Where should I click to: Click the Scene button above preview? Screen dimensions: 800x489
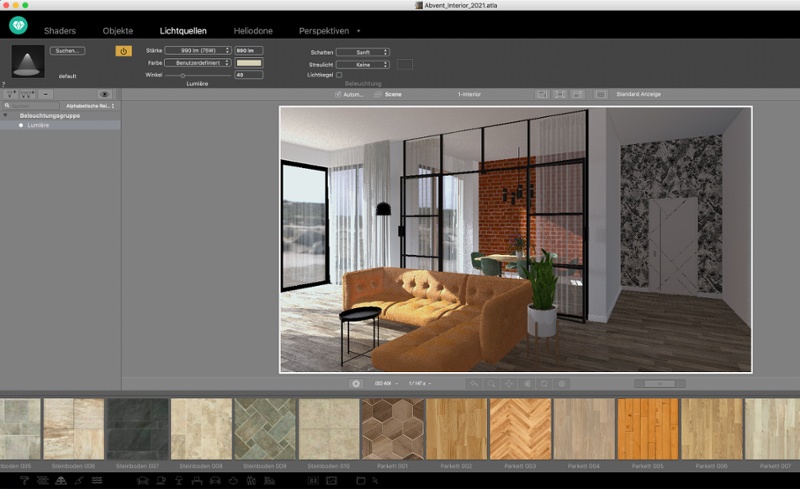393,94
